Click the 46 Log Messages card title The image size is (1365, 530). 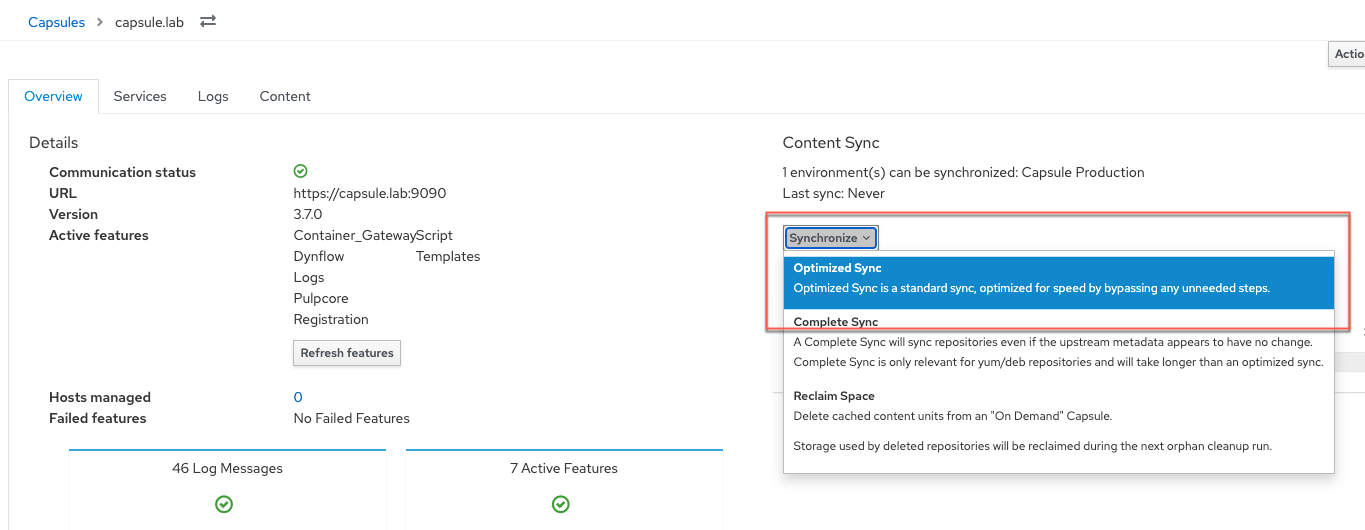coord(227,468)
